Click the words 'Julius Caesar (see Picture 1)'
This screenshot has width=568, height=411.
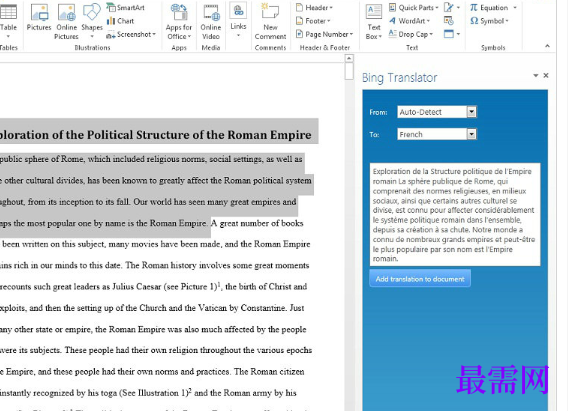(165, 286)
